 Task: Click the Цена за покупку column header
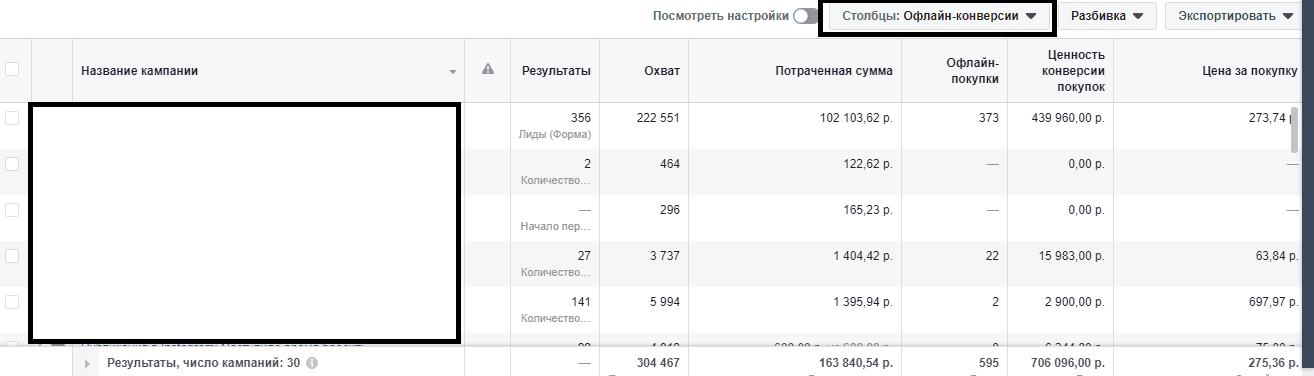(x=1236, y=70)
